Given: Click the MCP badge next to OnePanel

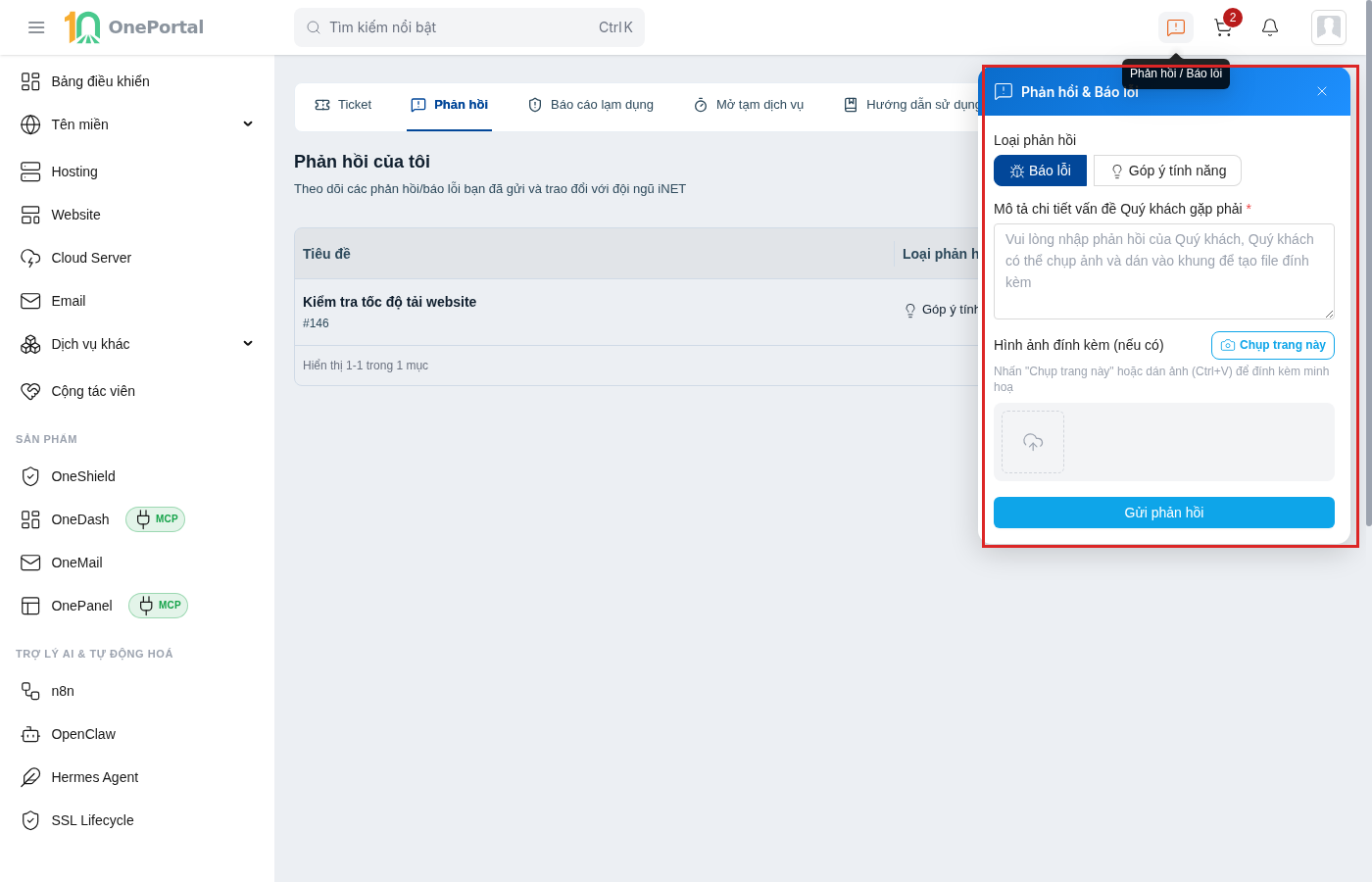Looking at the screenshot, I should pyautogui.click(x=159, y=606).
